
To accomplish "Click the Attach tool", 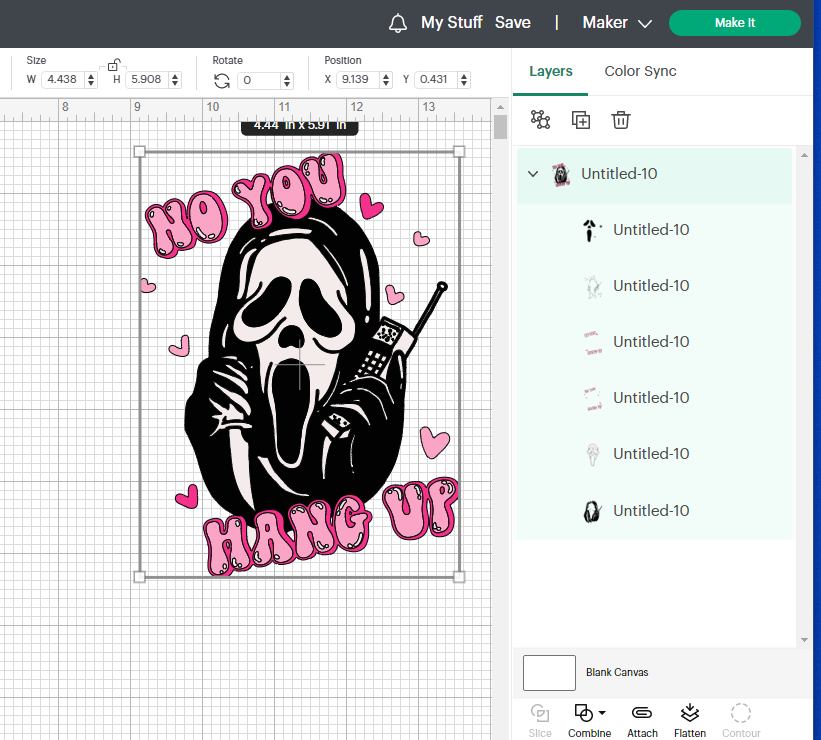I will [642, 721].
